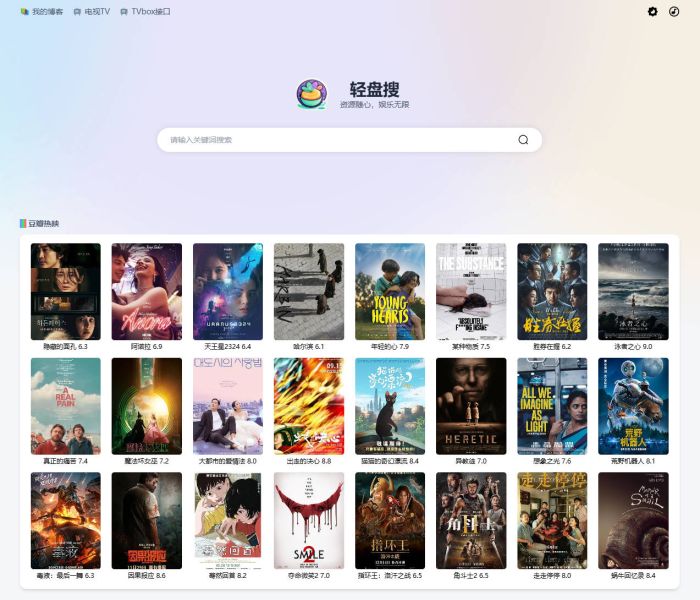The width and height of the screenshot is (700, 600).
Task: Click the title text 因果报应 8.6
Action: point(146,575)
